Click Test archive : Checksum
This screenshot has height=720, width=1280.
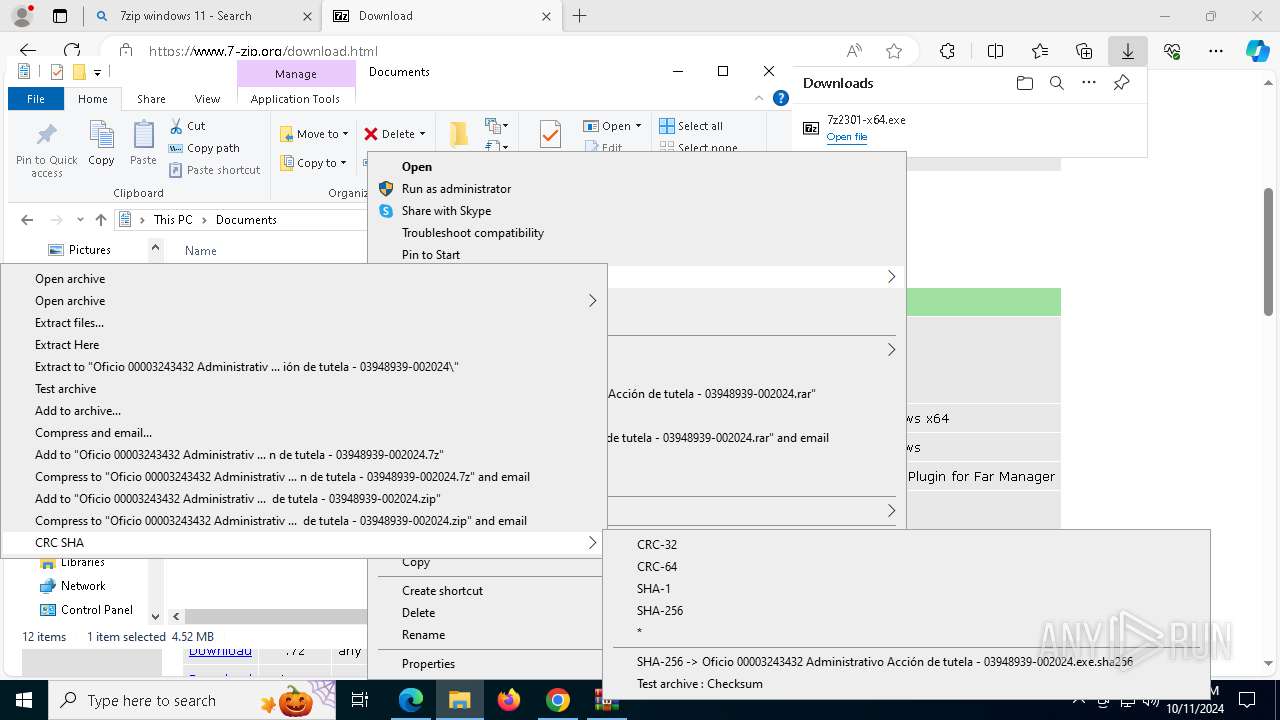point(700,684)
